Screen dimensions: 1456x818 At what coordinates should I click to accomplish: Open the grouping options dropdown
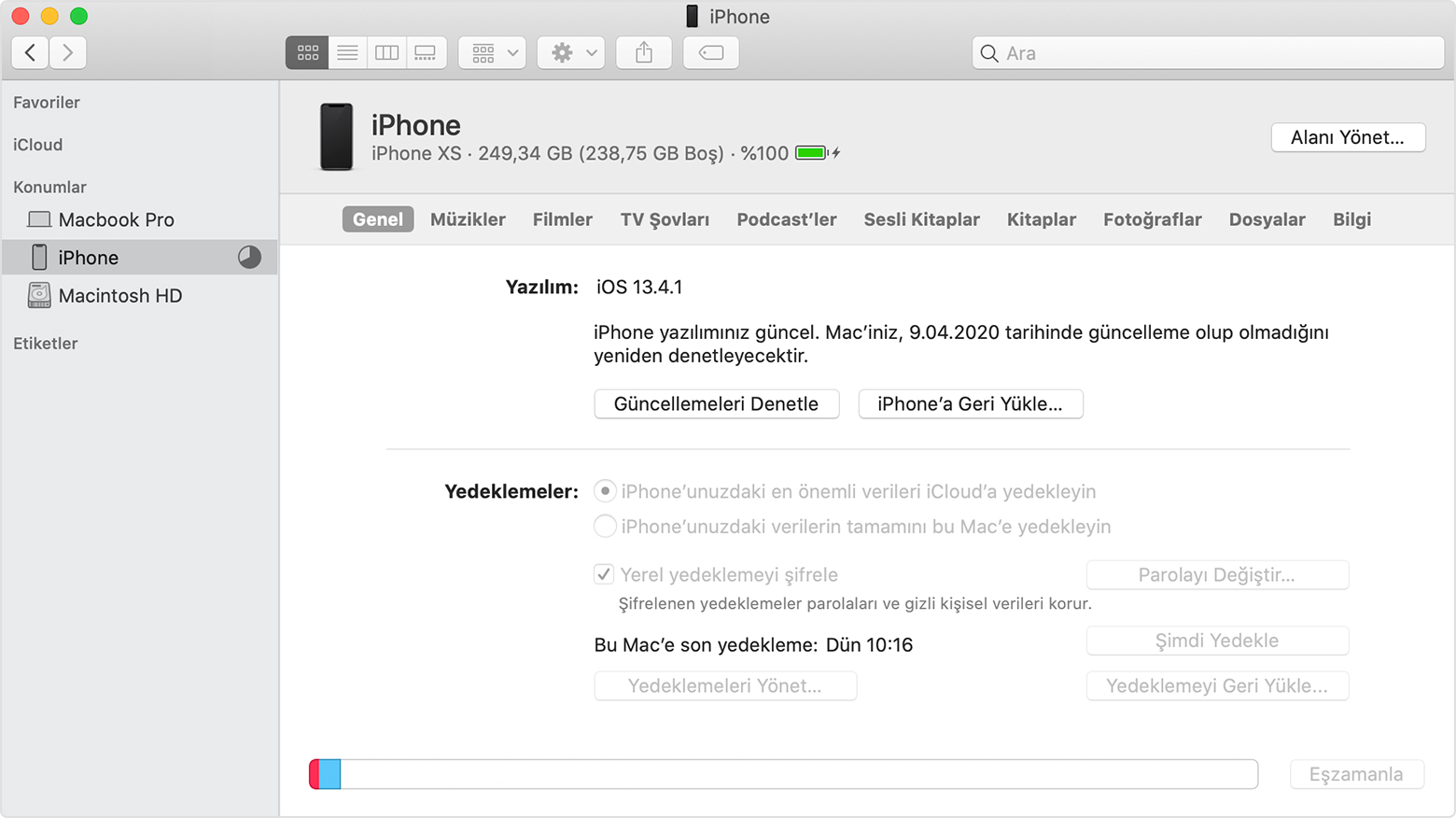click(x=491, y=52)
